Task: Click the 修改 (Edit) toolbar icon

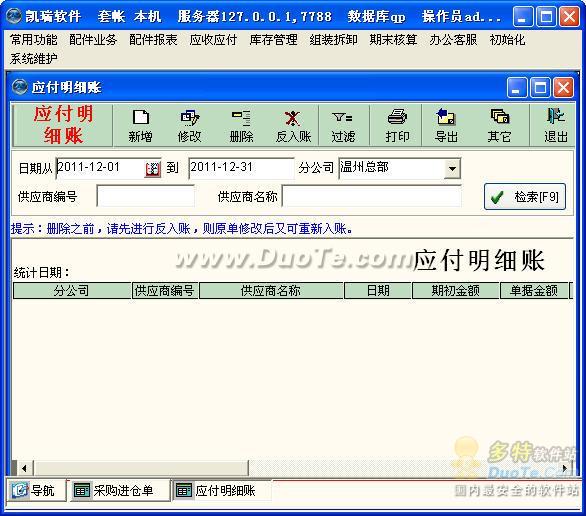Action: click(189, 126)
